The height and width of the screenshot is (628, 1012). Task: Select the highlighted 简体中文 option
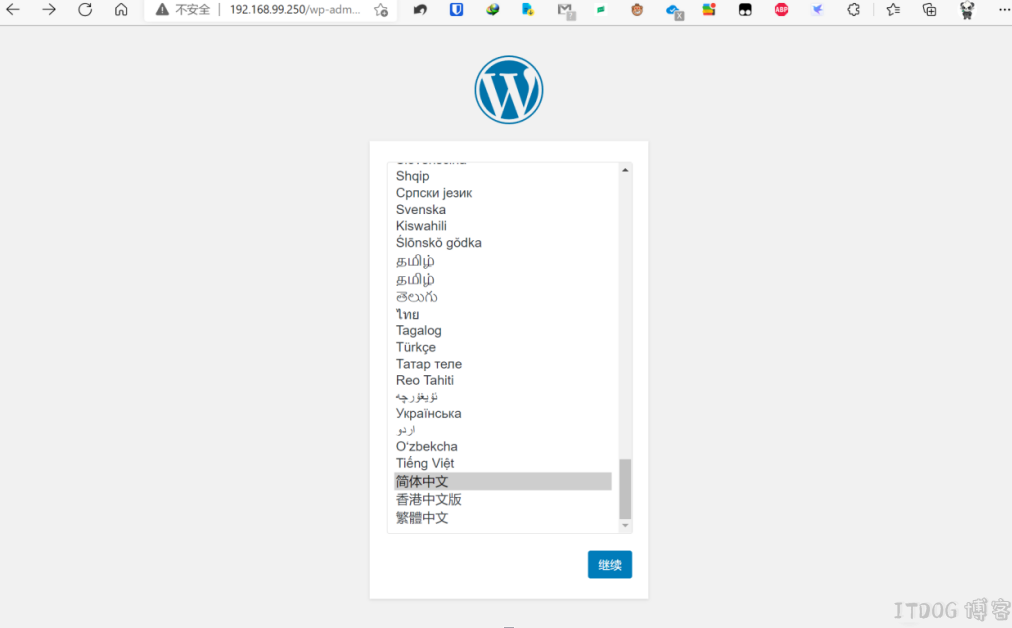pyautogui.click(x=503, y=481)
